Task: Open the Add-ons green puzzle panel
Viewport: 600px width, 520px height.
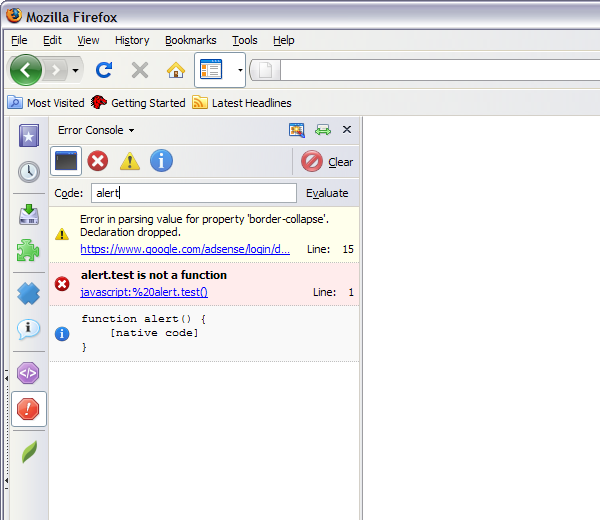Action: (x=28, y=251)
